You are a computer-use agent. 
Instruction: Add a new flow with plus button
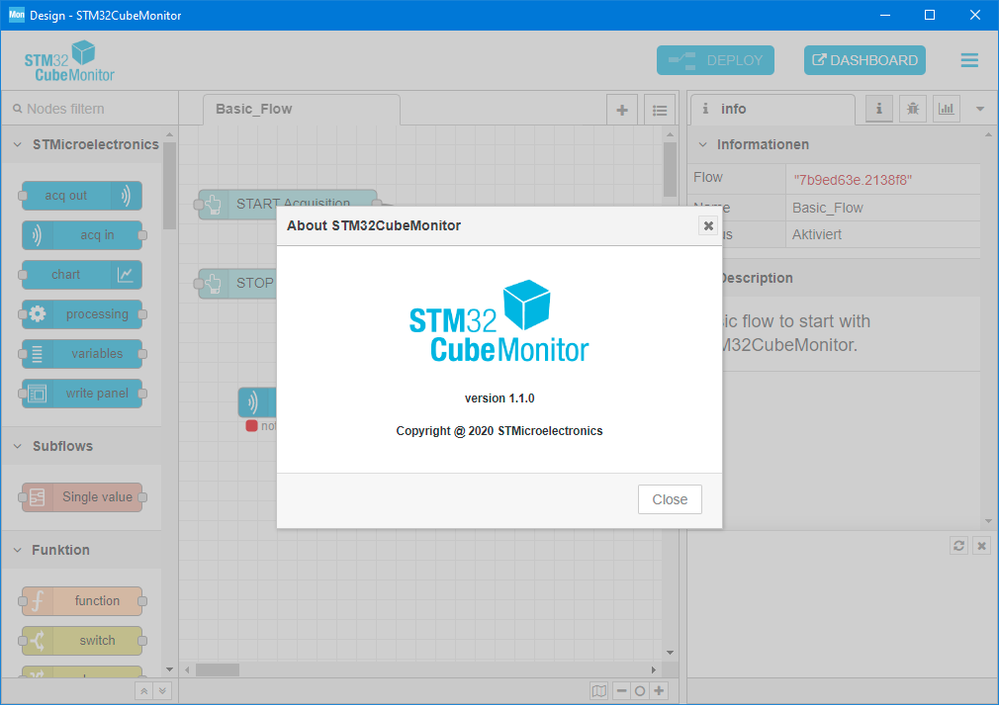[622, 110]
